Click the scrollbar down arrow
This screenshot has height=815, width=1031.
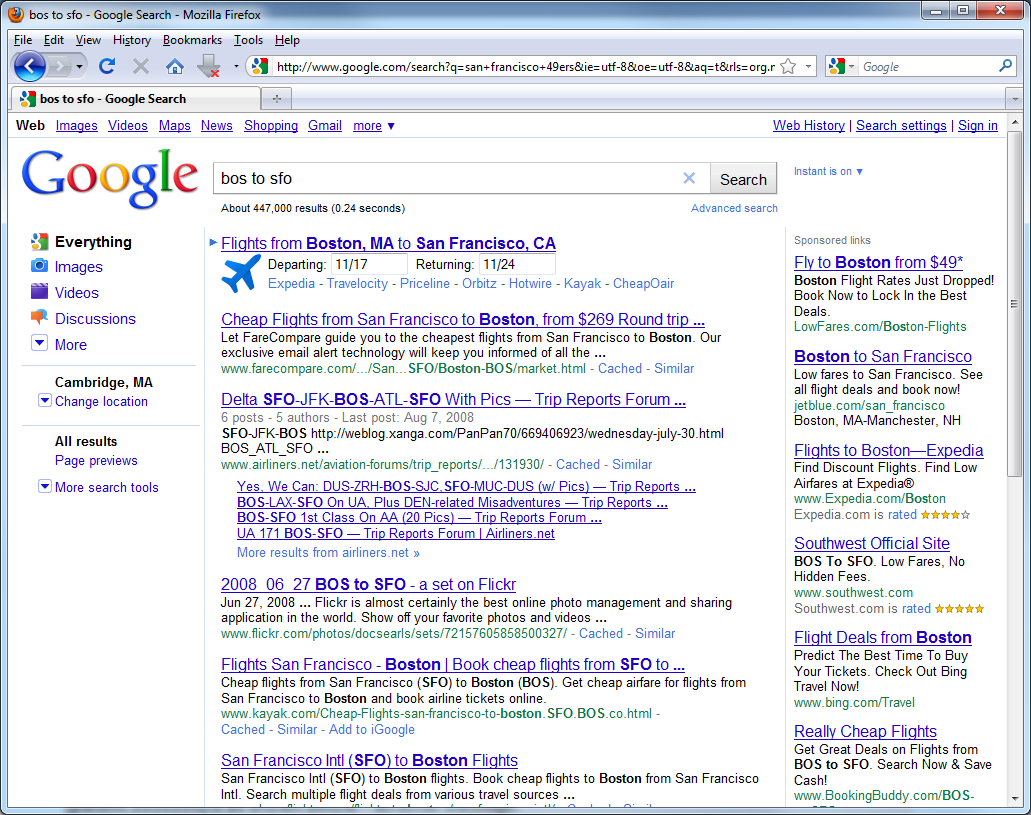click(x=1015, y=799)
